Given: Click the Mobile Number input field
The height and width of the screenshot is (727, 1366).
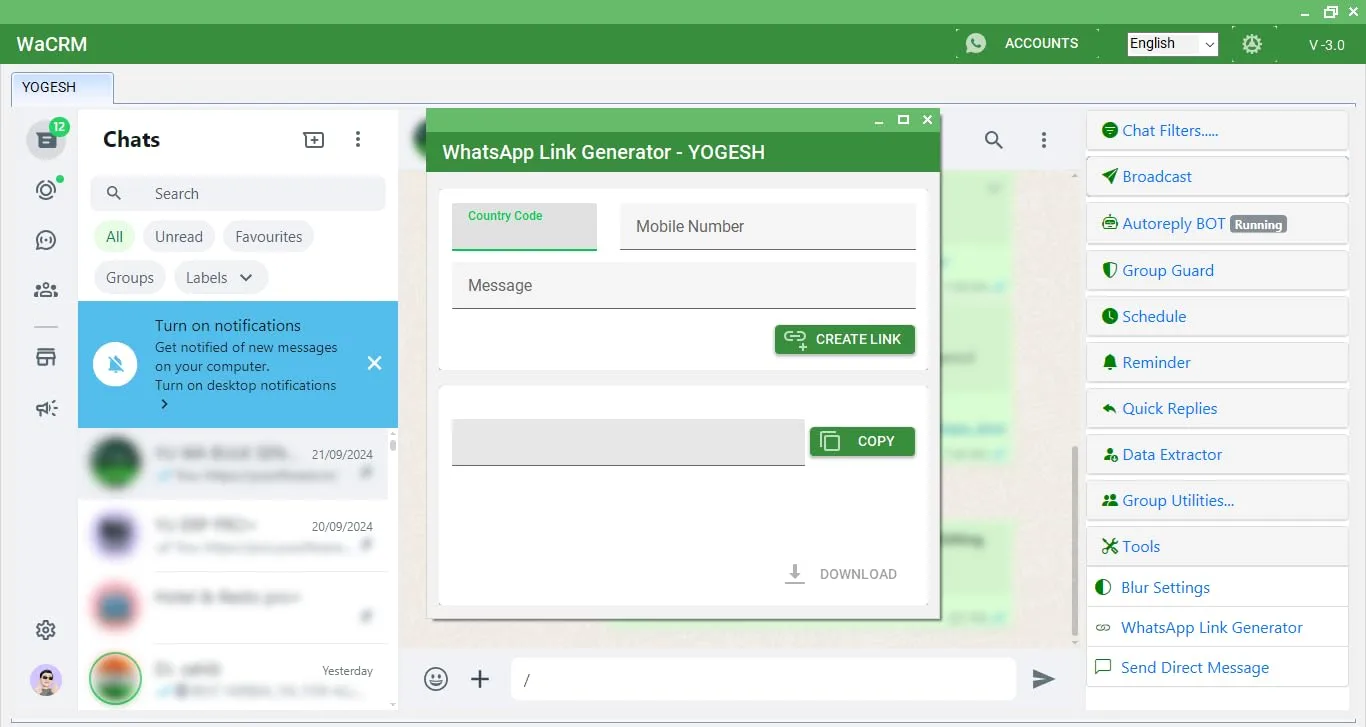Looking at the screenshot, I should click(x=767, y=227).
